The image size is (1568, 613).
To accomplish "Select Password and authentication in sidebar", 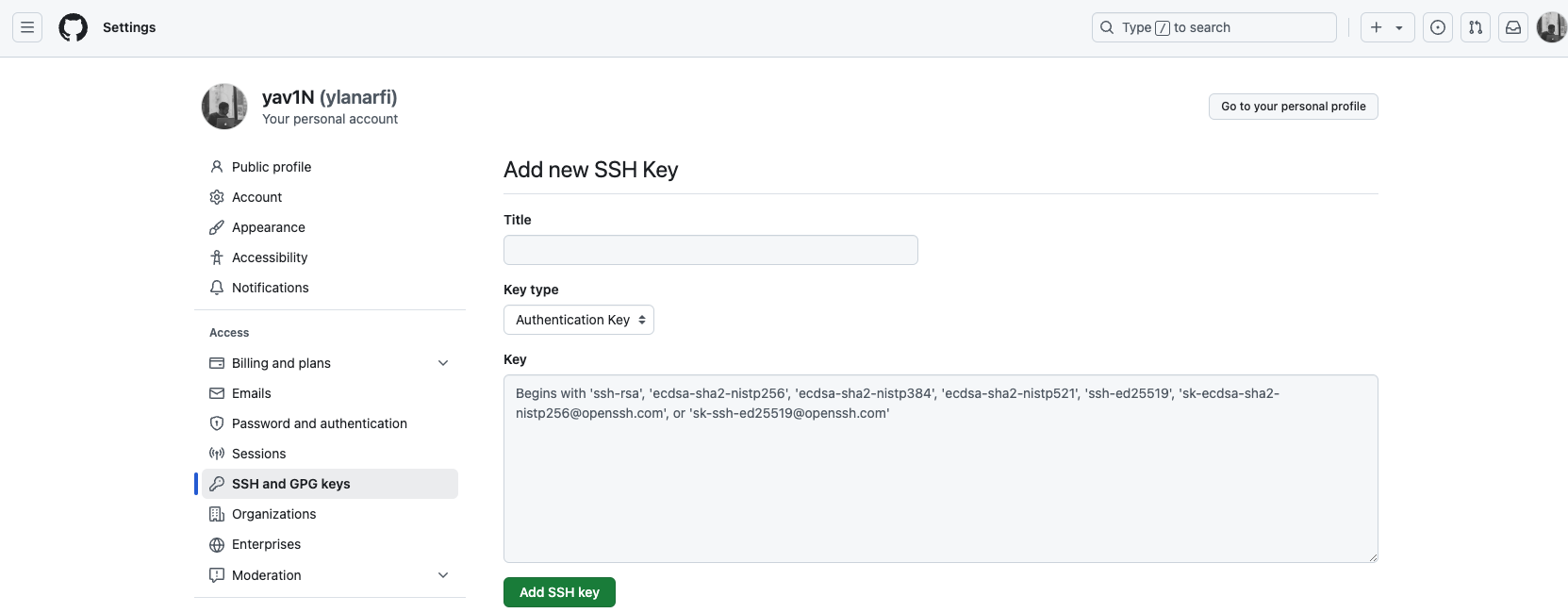I will [319, 422].
